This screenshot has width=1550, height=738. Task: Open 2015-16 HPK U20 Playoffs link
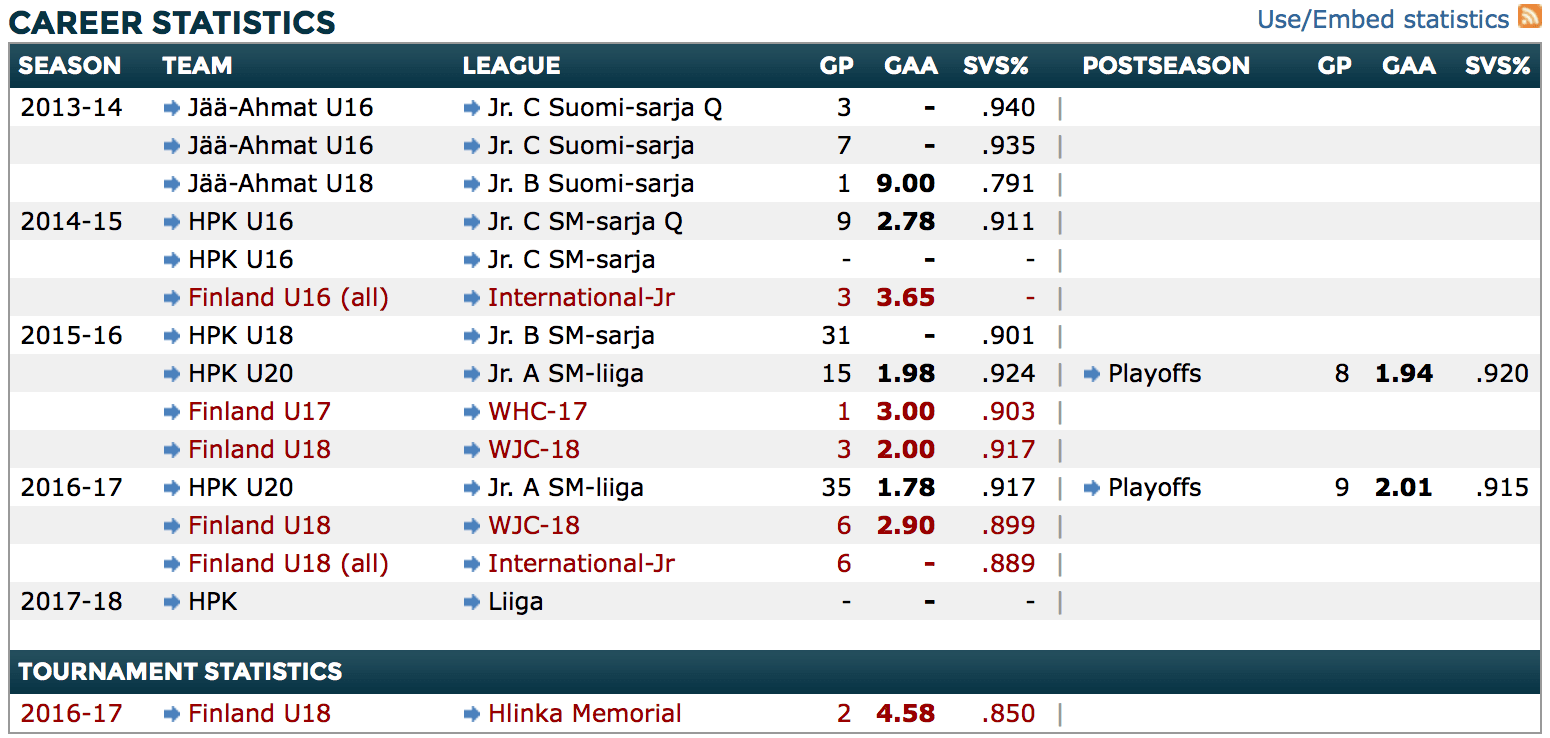1154,374
